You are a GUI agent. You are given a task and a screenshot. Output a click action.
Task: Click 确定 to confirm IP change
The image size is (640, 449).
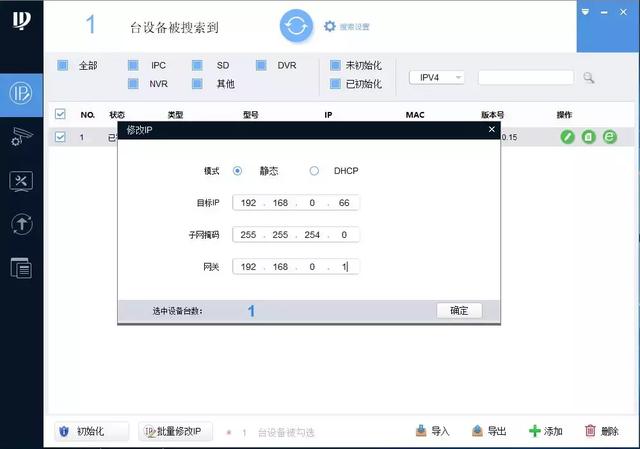click(459, 311)
